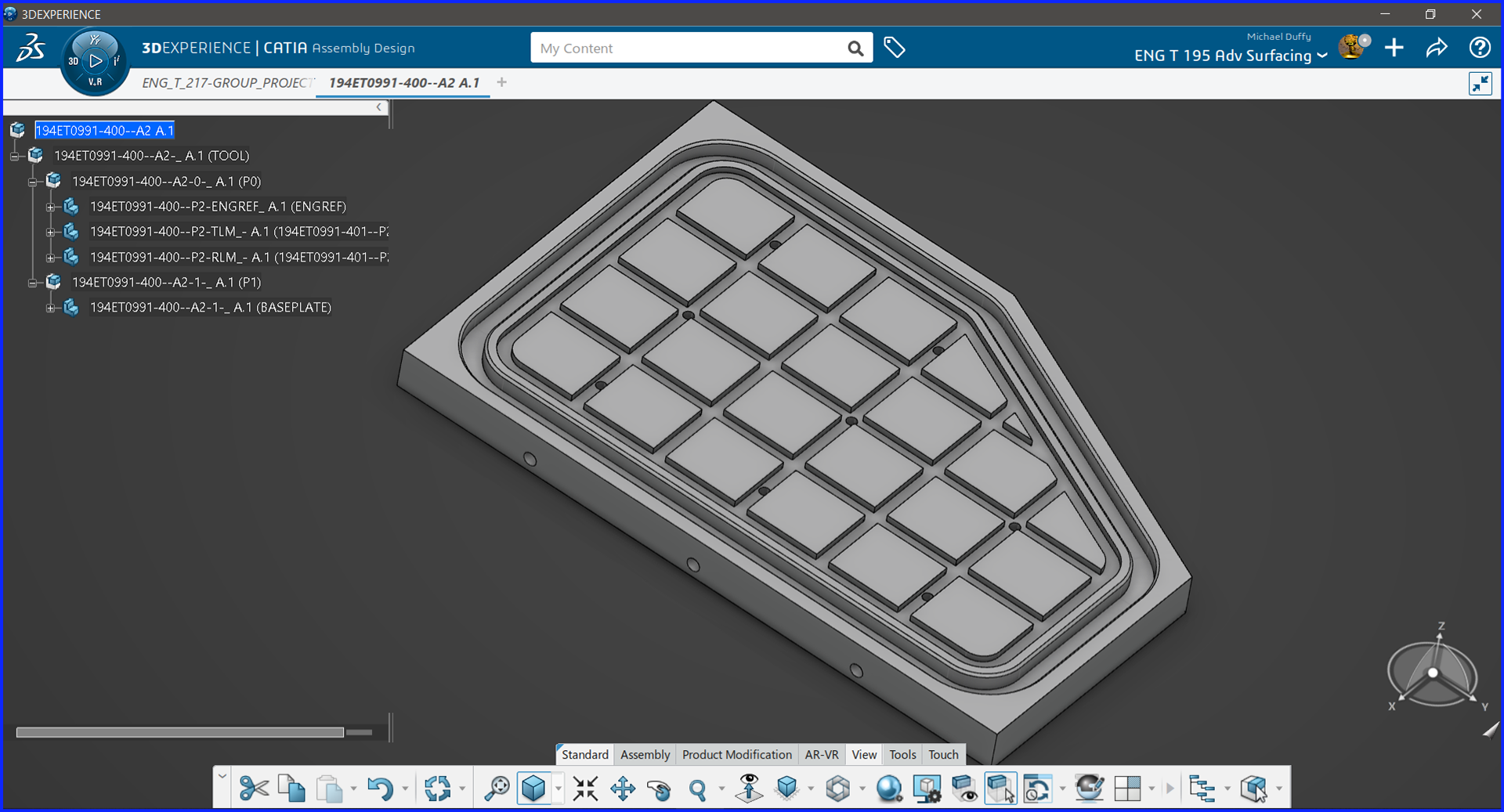Click the view on ground cube icon
Image resolution: width=1504 pixels, height=812 pixels.
point(786,788)
